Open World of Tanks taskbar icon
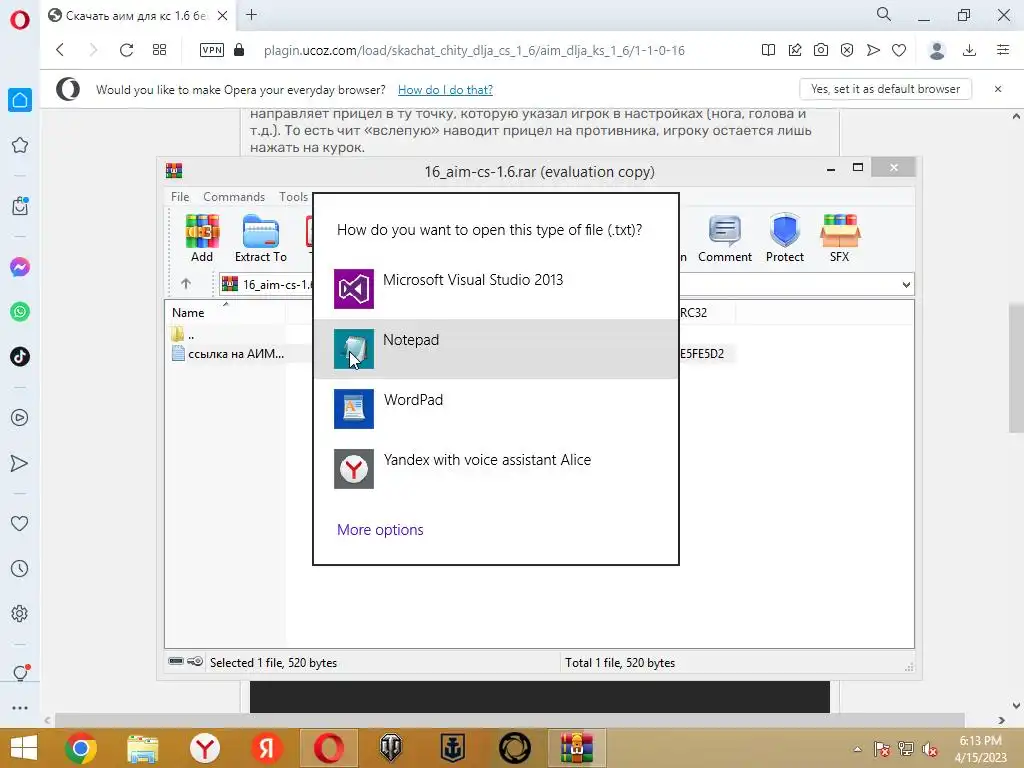Viewport: 1024px width, 768px height. pyautogui.click(x=391, y=748)
